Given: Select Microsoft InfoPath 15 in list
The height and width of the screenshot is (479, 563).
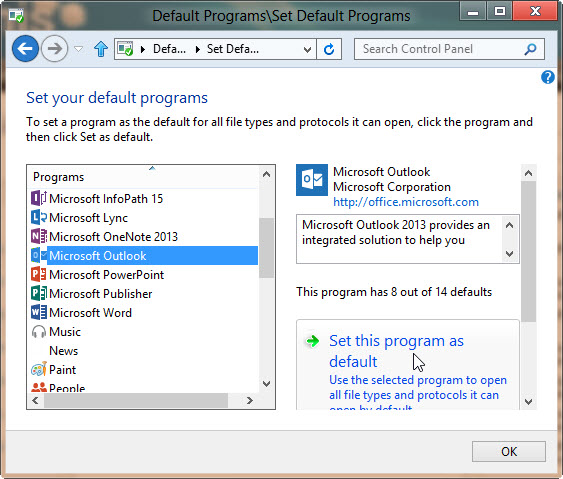Looking at the screenshot, I should click(x=106, y=199).
